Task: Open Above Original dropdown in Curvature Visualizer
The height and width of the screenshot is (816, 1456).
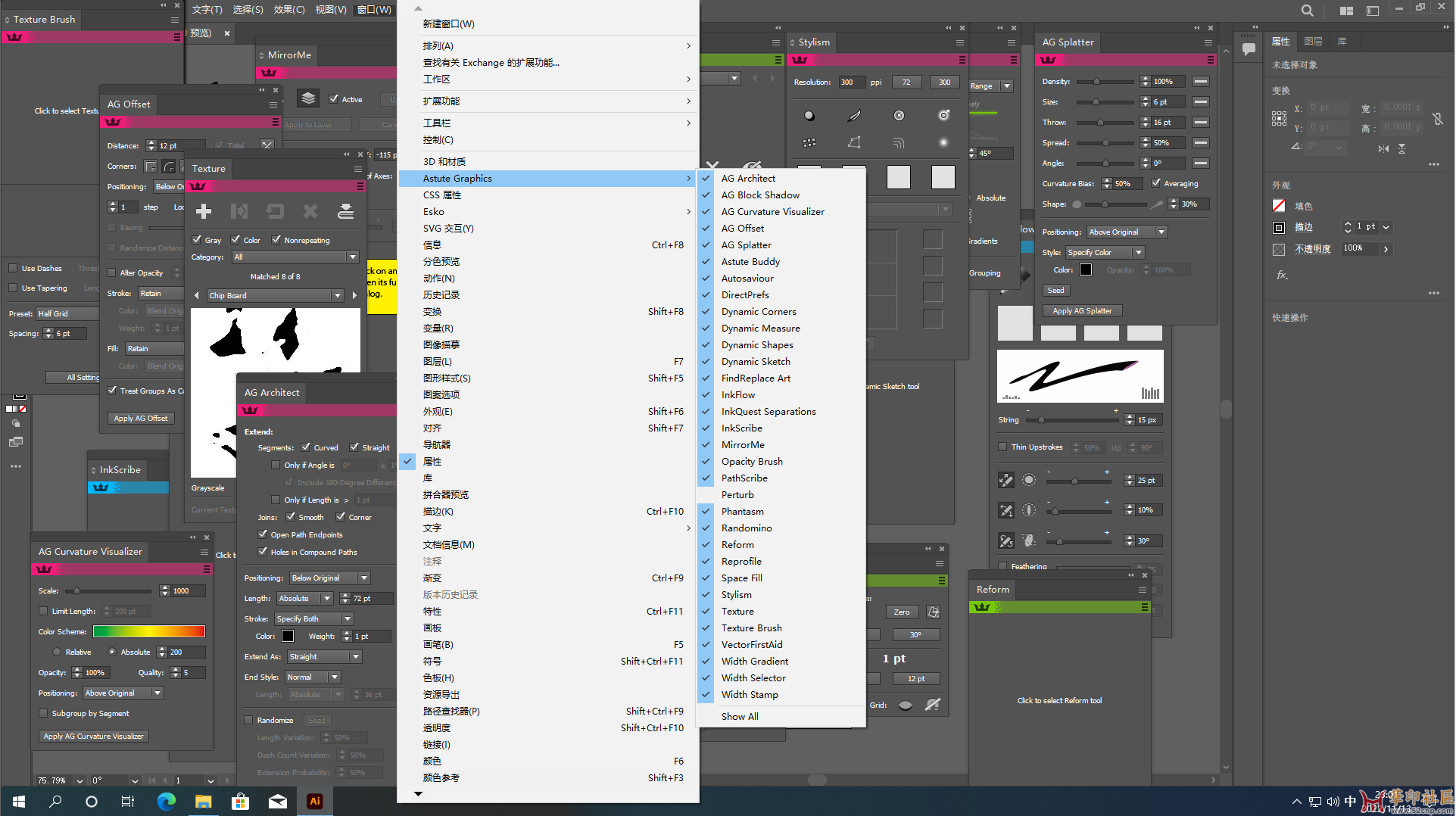Action: (123, 693)
